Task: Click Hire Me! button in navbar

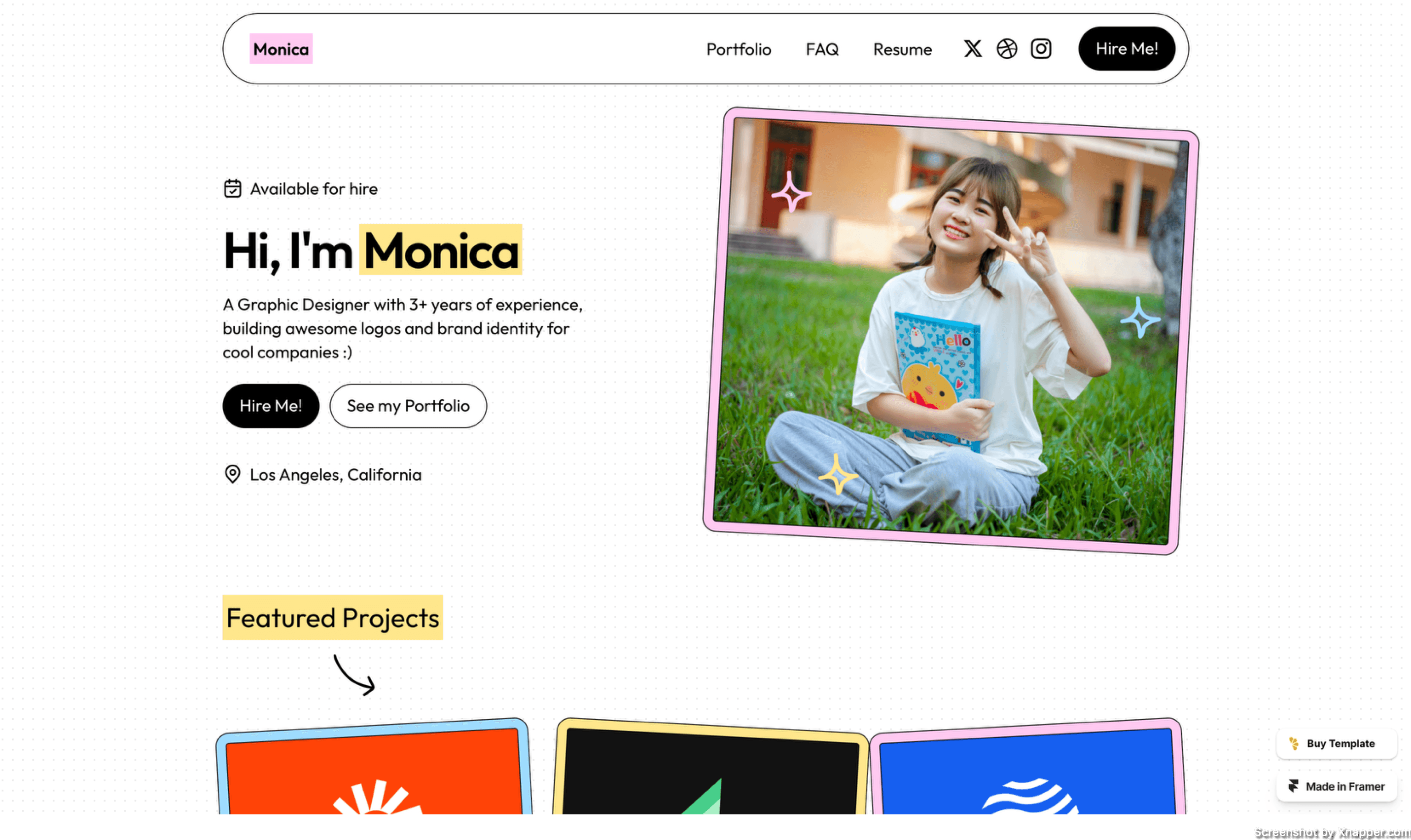Action: pyautogui.click(x=1127, y=49)
